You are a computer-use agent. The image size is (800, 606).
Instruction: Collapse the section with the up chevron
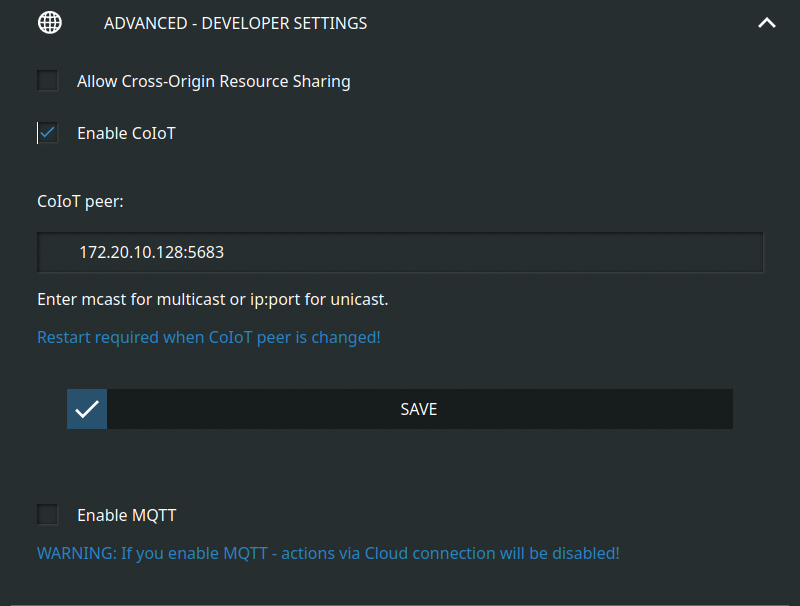click(x=767, y=23)
